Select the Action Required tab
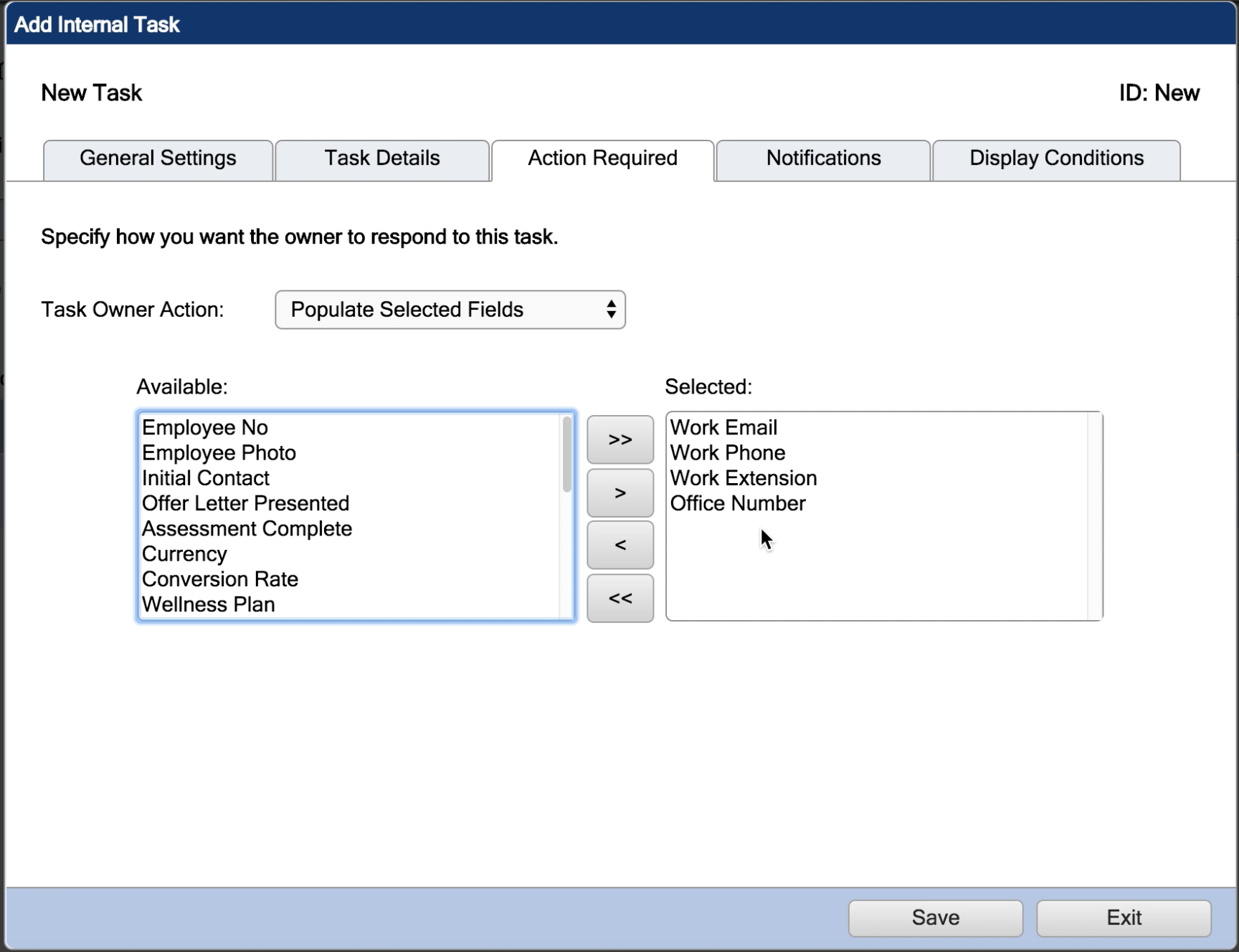Screen dimensions: 1239x952 point(602,158)
